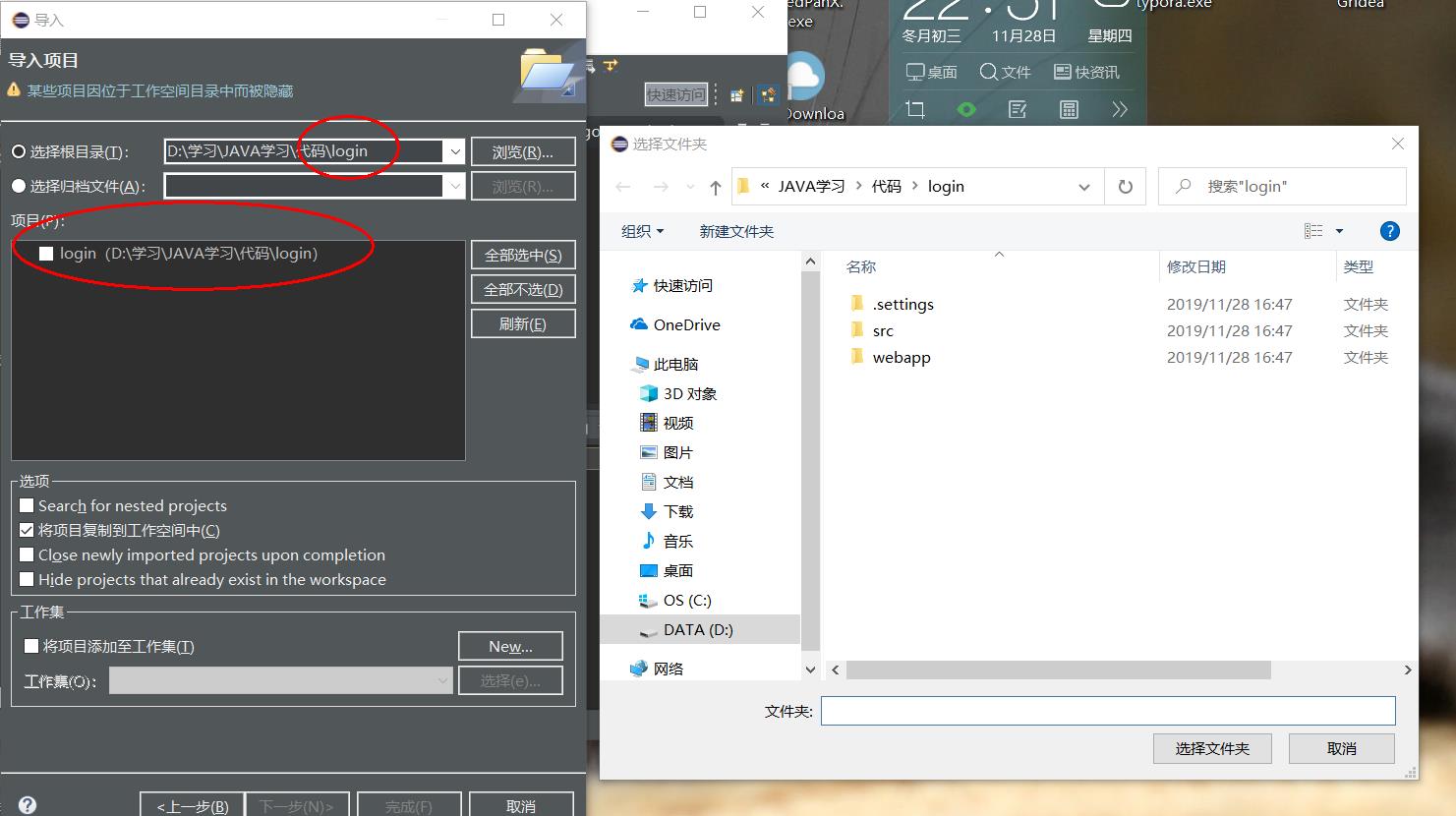Image resolution: width=1456 pixels, height=816 pixels.
Task: Click the root directory path field
Action: point(304,151)
